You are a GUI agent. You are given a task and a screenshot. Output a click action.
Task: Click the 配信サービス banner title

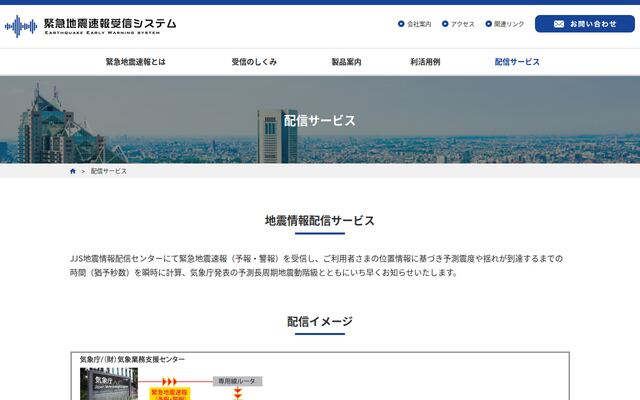(x=320, y=121)
